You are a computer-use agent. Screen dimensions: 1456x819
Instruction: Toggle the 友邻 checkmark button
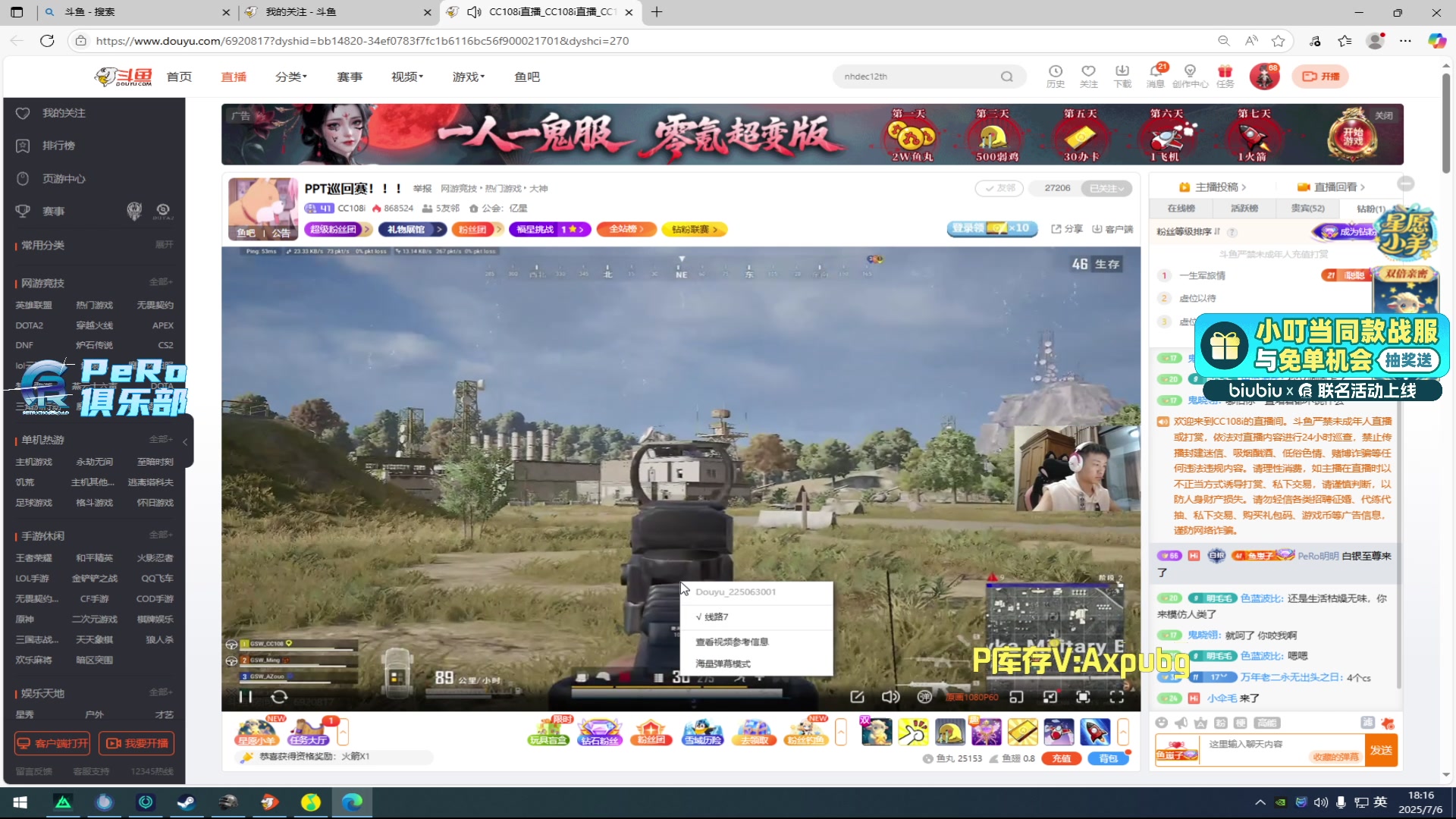point(999,188)
